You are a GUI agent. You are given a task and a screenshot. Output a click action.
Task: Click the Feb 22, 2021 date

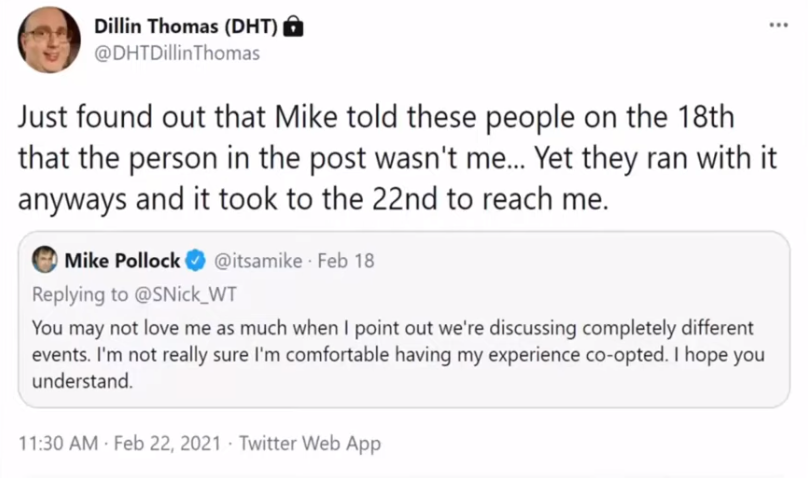(167, 443)
